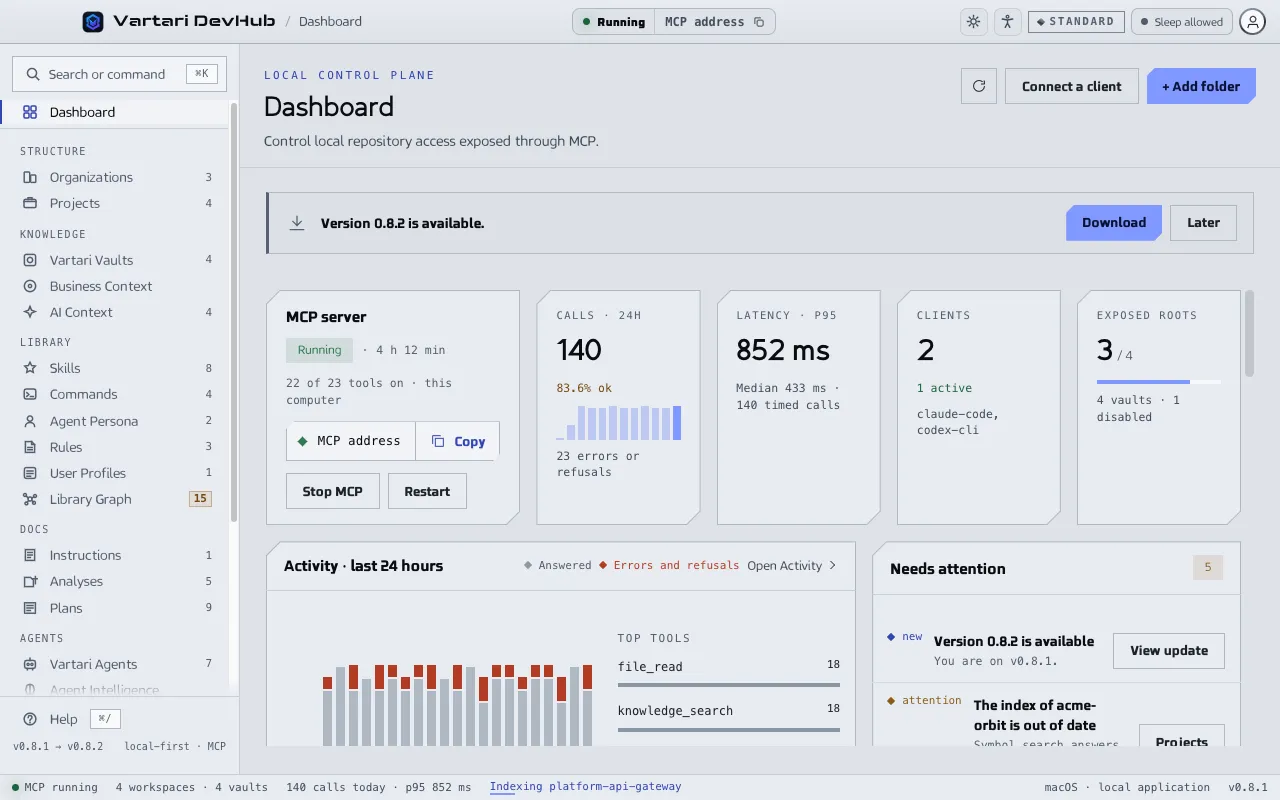Click the Vartari Agents robot icon

[x=30, y=664]
